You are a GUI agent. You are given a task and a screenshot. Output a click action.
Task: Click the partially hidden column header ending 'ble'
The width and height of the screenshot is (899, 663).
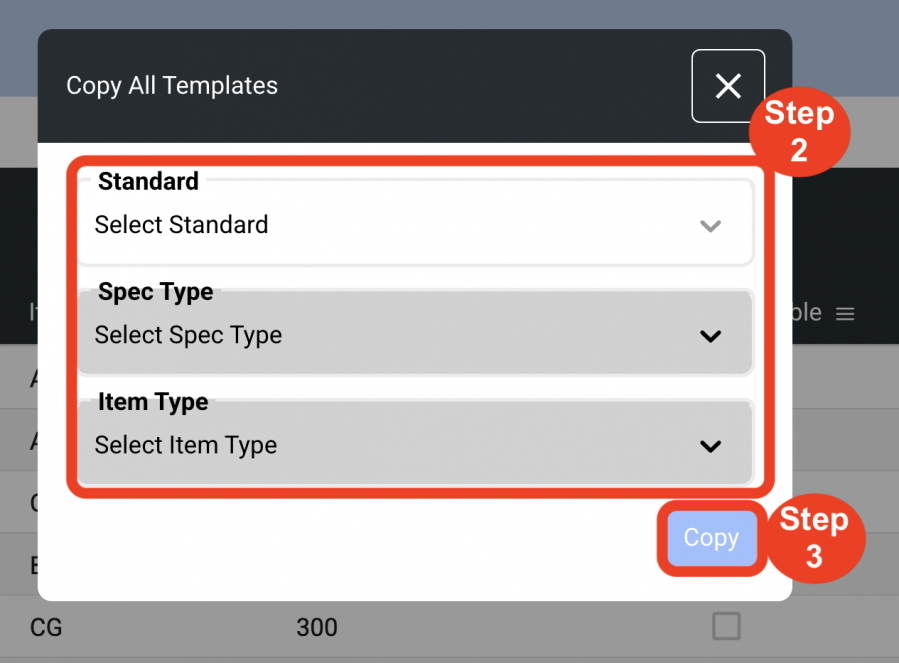click(807, 313)
